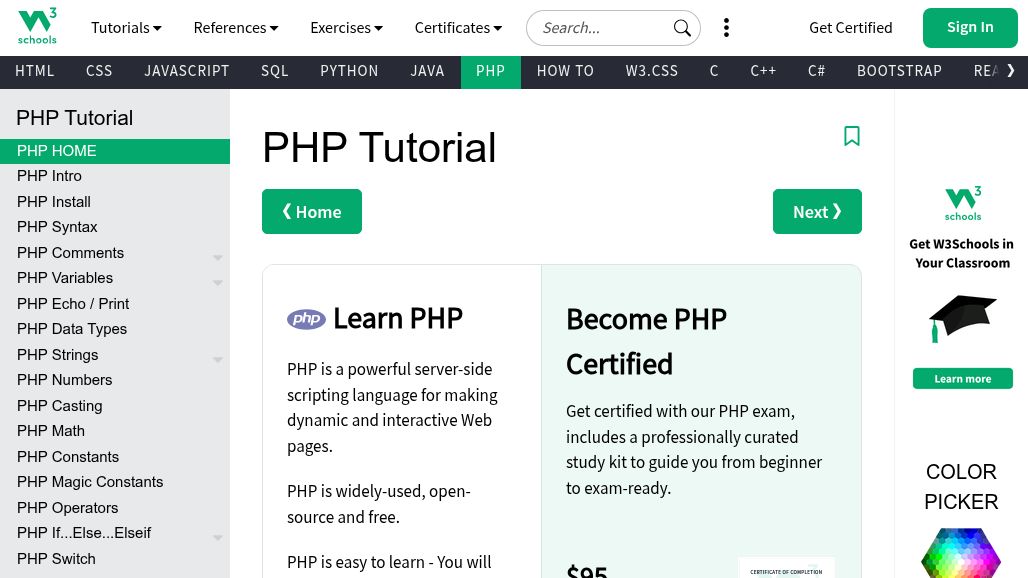
Task: Open PHP Echo / Print in the sidebar
Action: pyautogui.click(x=115, y=304)
